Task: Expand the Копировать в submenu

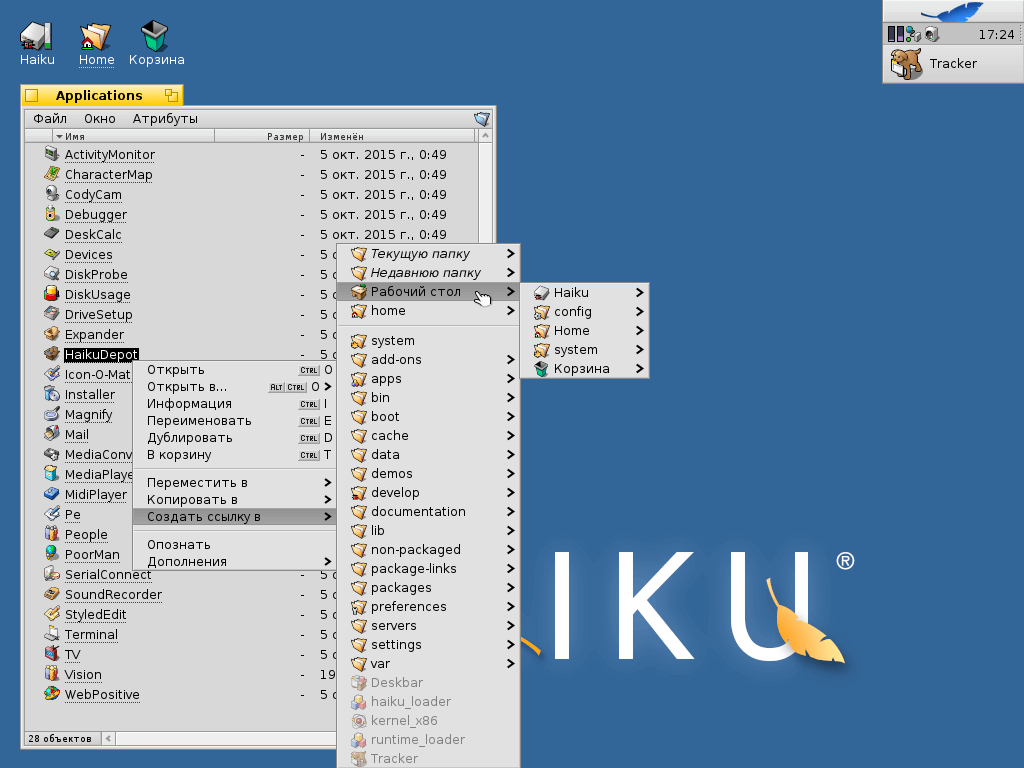Action: click(234, 500)
